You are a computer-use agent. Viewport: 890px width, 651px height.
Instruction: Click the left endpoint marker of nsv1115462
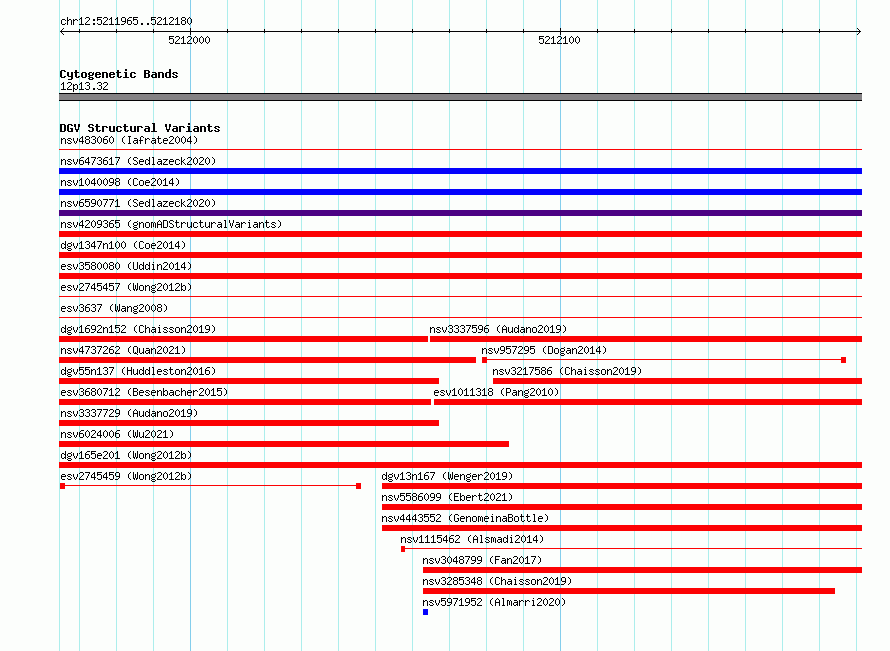pyautogui.click(x=403, y=549)
